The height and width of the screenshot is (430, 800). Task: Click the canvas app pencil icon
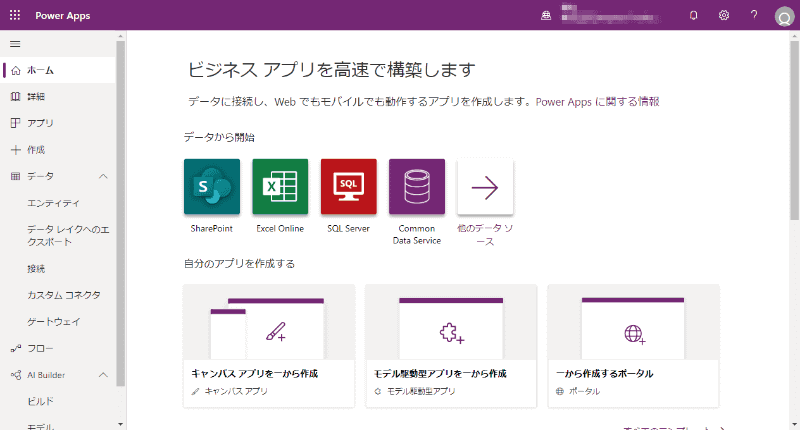pos(276,332)
